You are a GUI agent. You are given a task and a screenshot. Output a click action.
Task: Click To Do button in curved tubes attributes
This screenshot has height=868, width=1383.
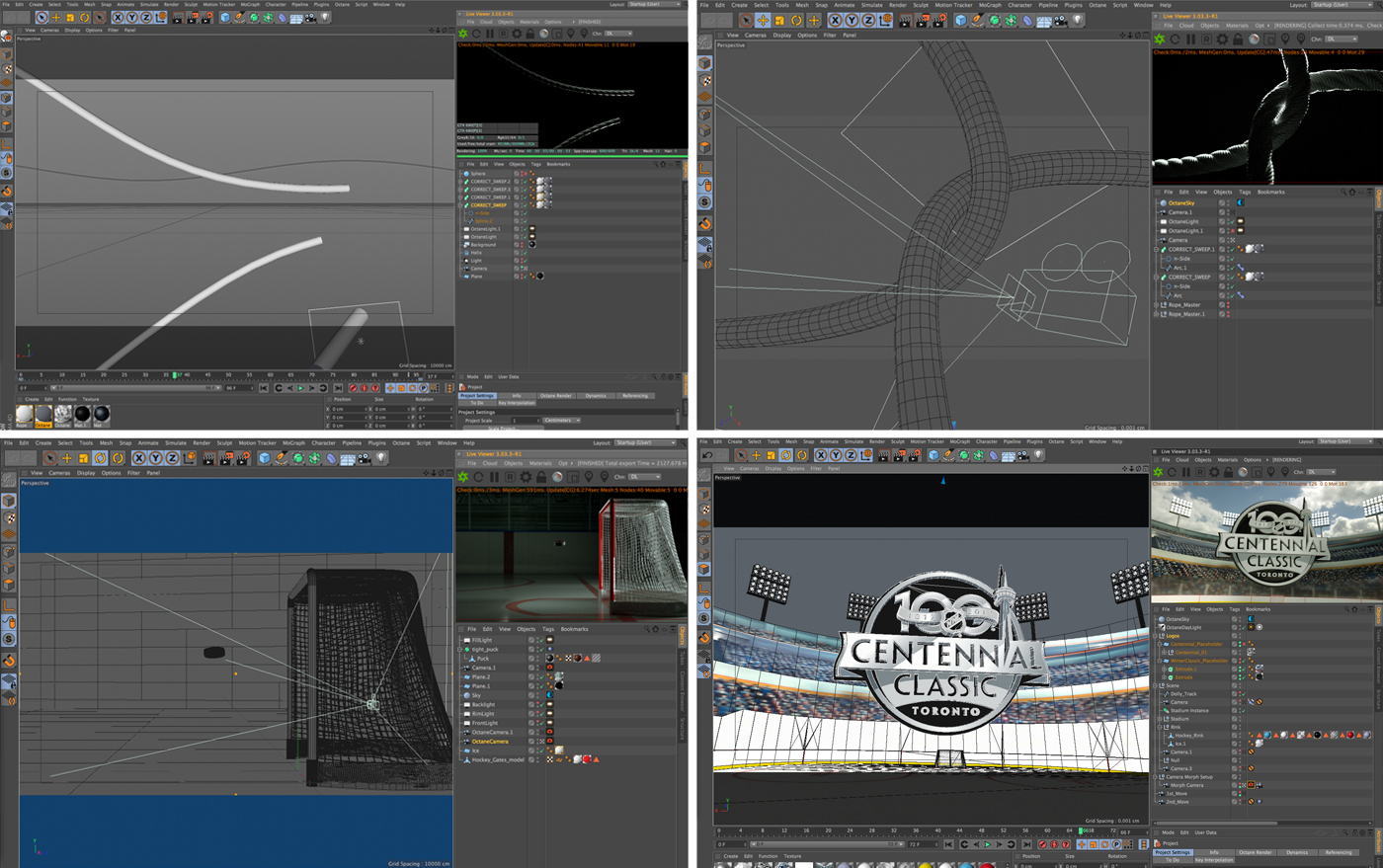(477, 403)
